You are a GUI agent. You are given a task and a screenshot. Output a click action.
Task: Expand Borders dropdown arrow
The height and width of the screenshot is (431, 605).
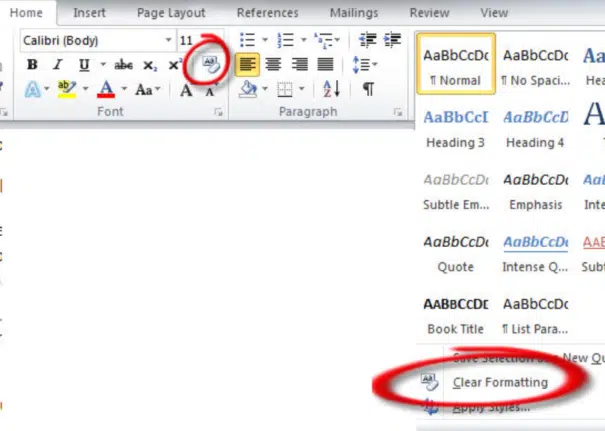(301, 89)
